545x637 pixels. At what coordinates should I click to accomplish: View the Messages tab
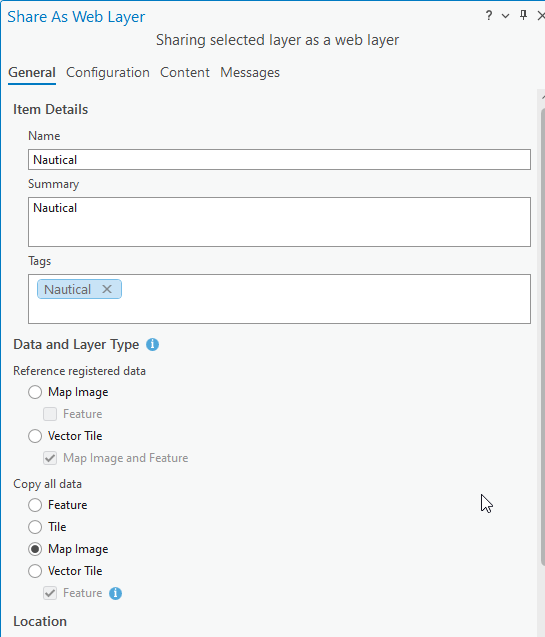click(250, 73)
